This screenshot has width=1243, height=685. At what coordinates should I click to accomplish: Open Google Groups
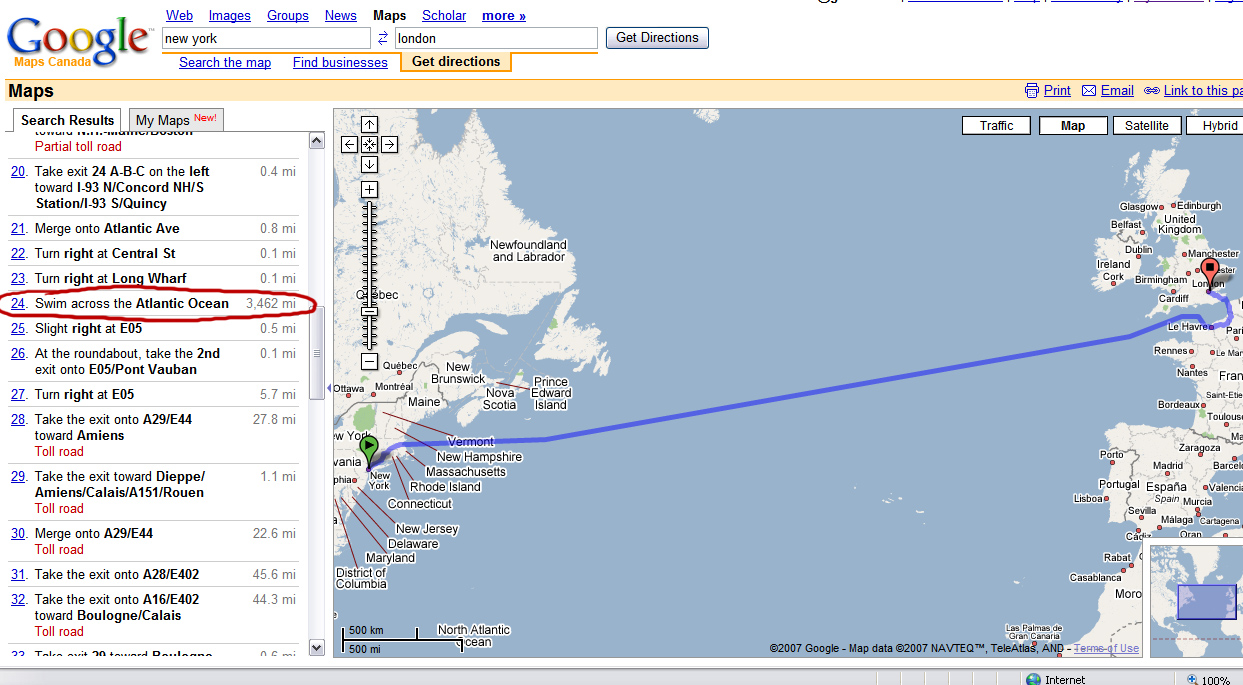288,15
